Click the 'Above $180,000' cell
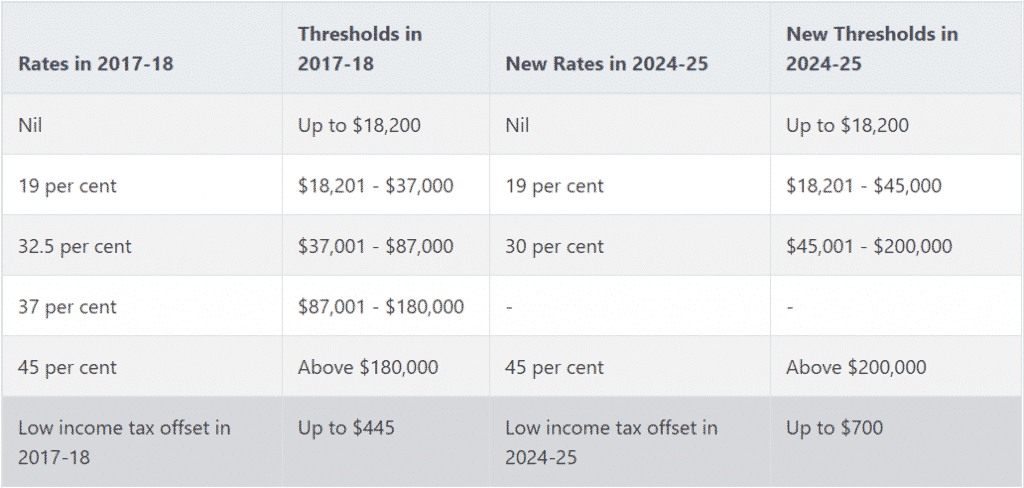Viewport: 1024px width, 488px height. click(367, 367)
